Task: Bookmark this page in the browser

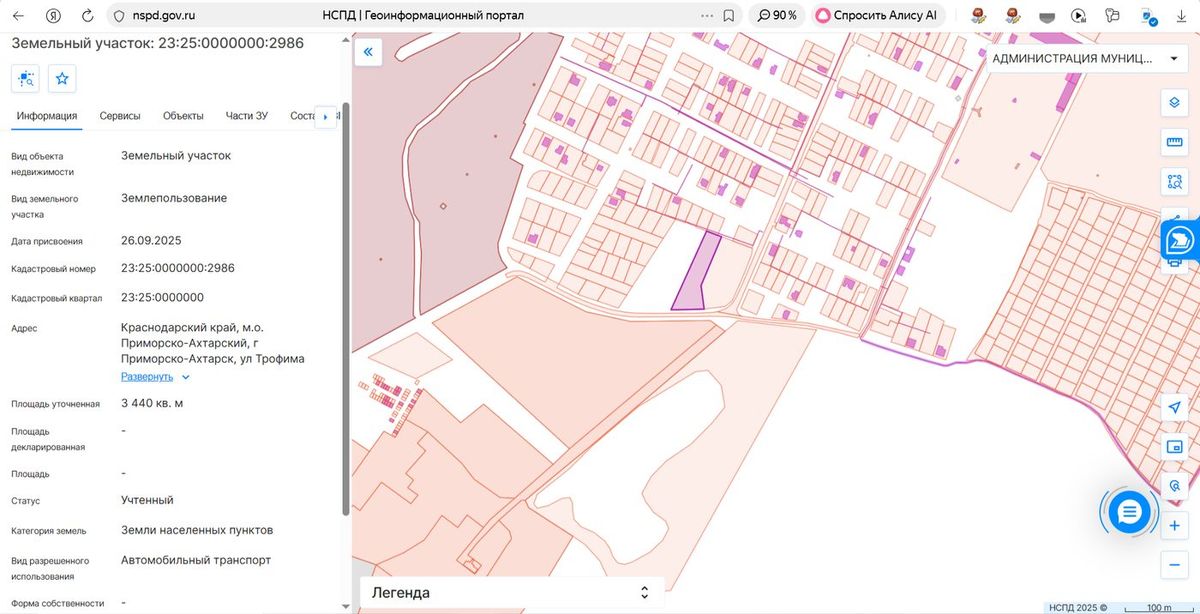Action: (x=728, y=16)
